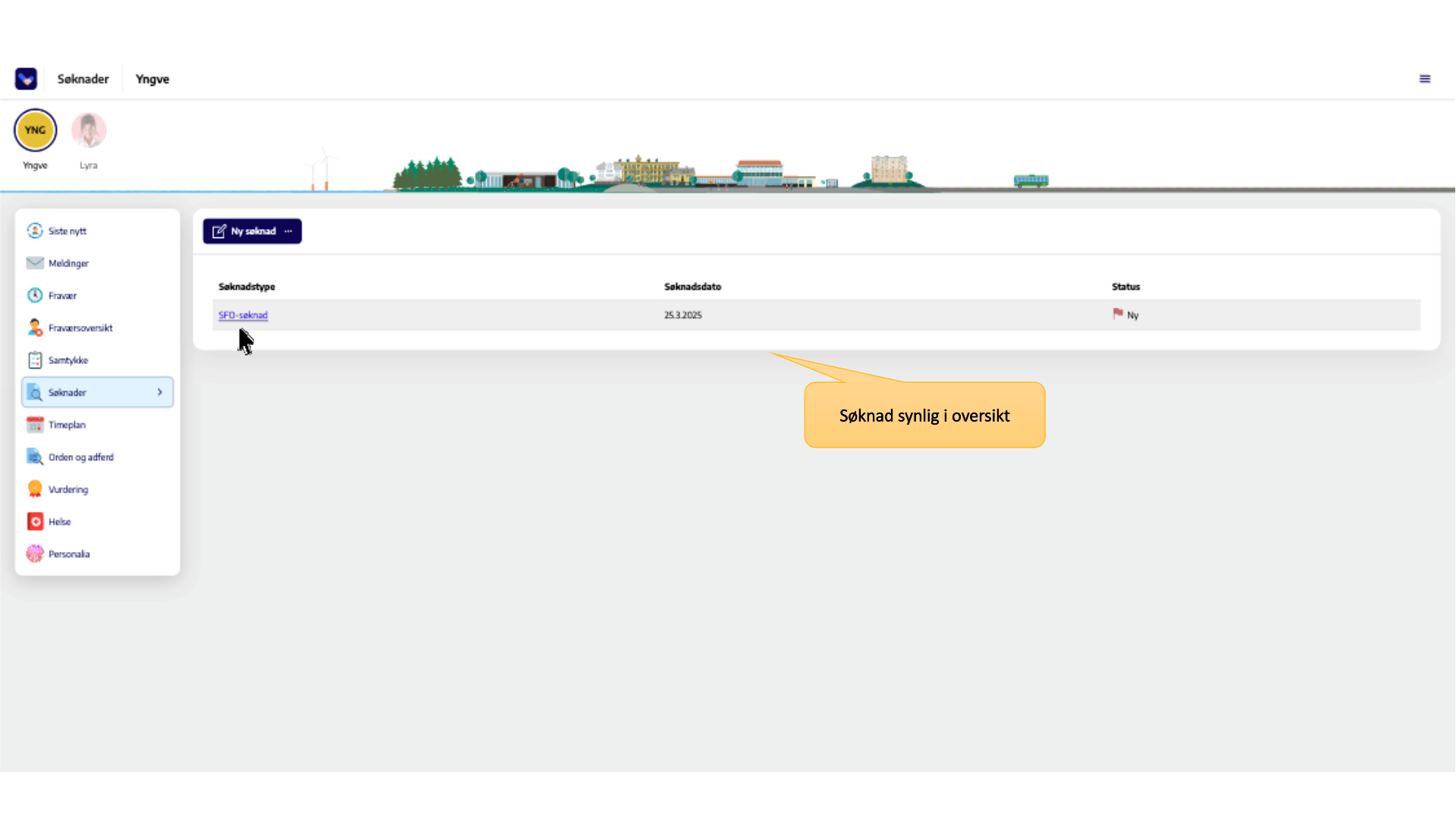Screen dimensions: 1456x819
Task: Select the Personalia fingerprint icon
Action: (x=35, y=554)
